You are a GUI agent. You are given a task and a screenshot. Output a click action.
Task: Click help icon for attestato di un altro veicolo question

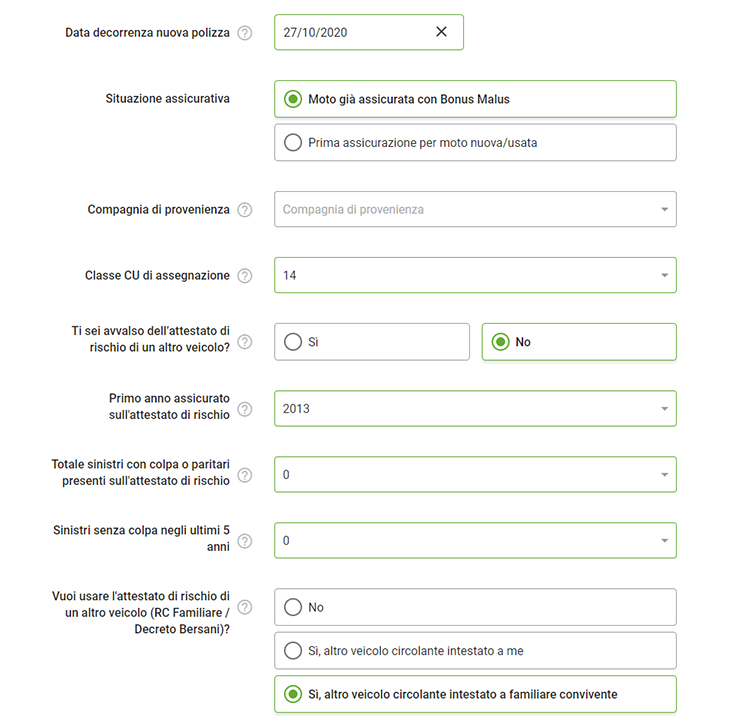click(x=245, y=342)
